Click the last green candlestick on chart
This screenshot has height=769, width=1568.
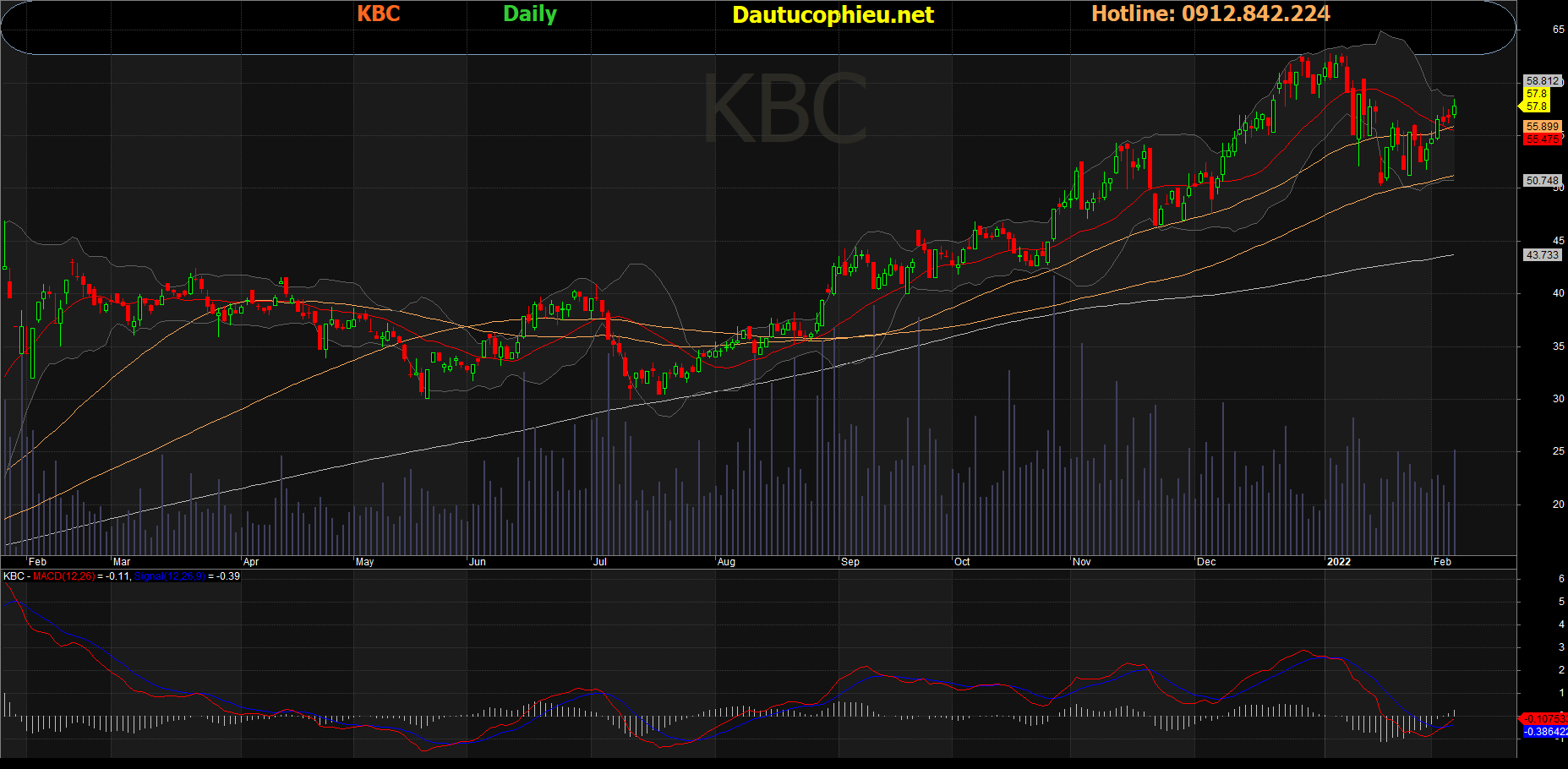pyautogui.click(x=1454, y=109)
